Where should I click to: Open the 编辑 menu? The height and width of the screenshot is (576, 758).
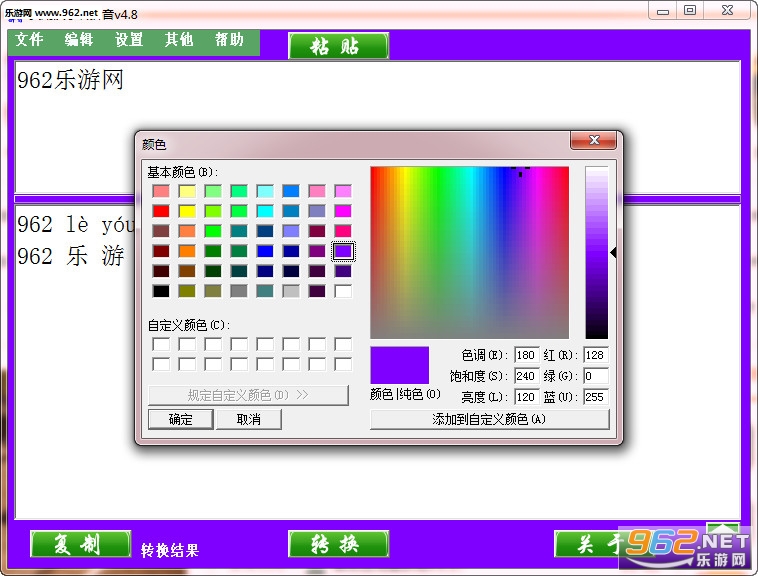coord(79,40)
